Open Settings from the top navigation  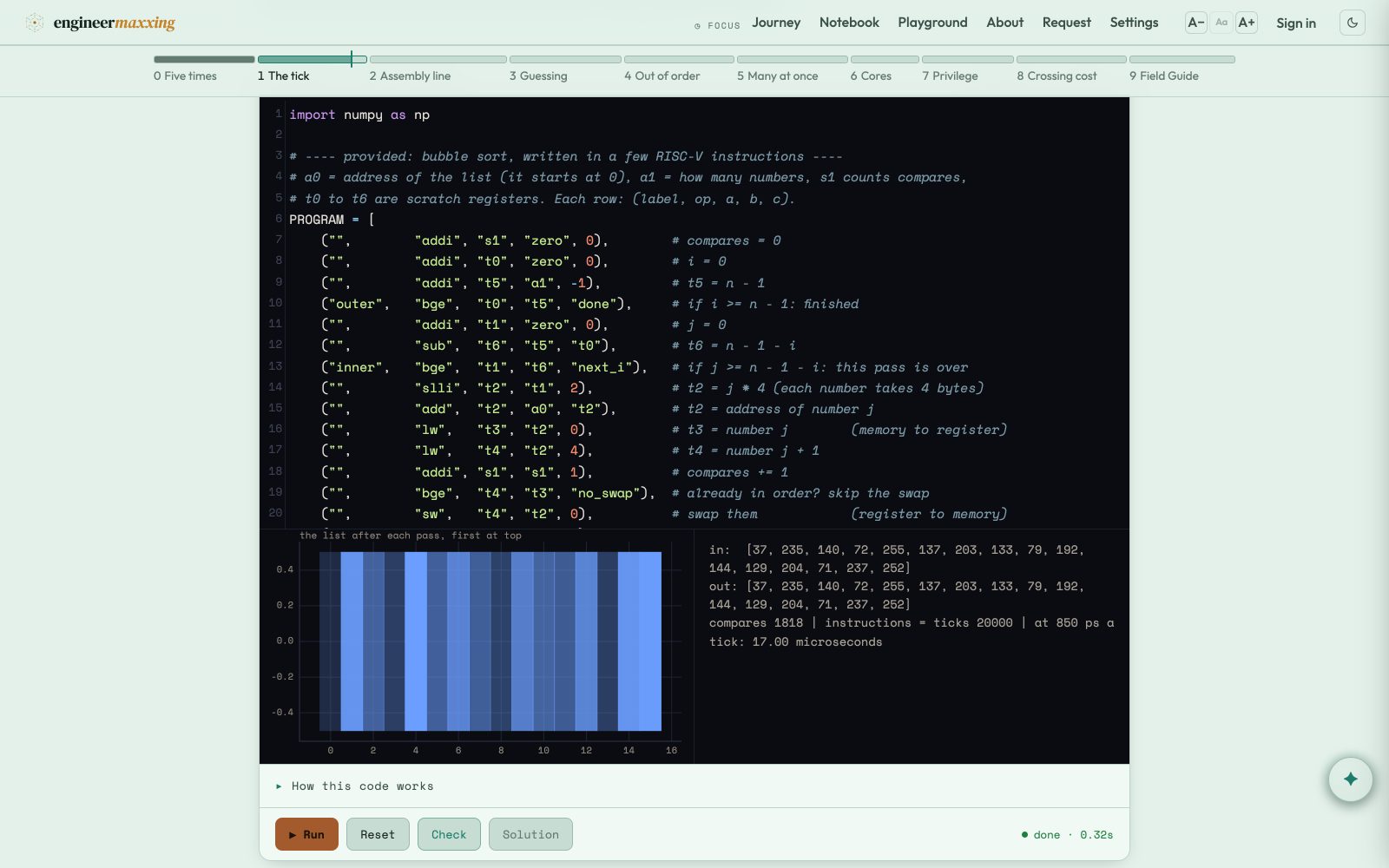(1134, 23)
